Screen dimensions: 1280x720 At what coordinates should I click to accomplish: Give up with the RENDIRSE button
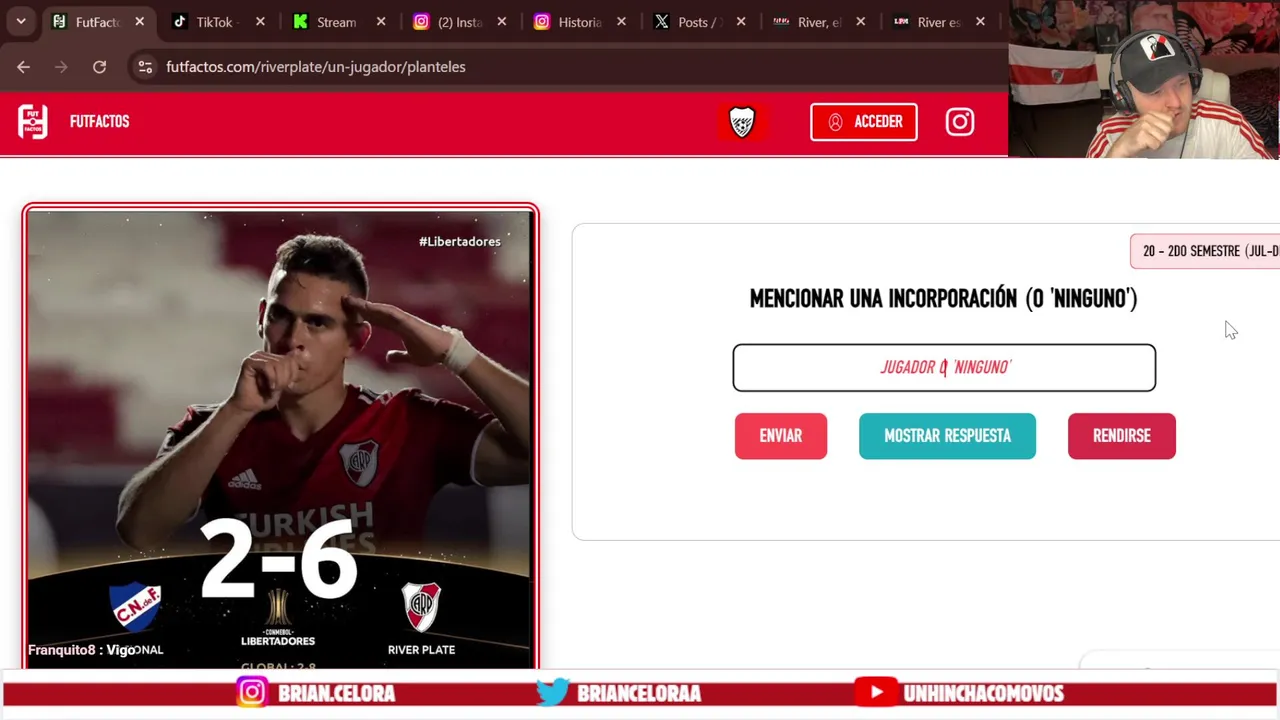click(1121, 436)
